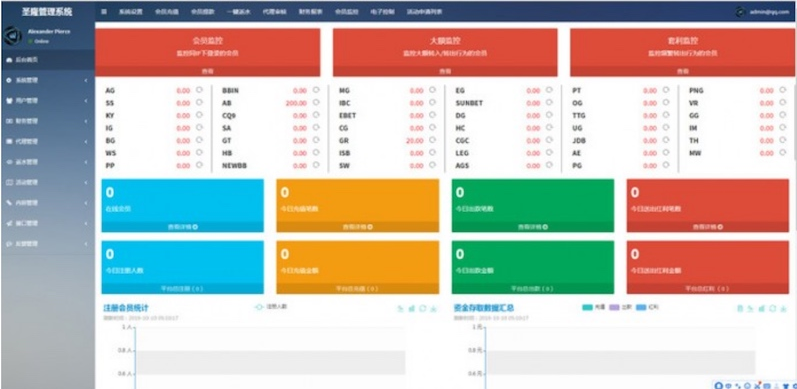Open data view icon of 资金存取数据汇总 chart
The width and height of the screenshot is (797, 389).
coord(740,308)
